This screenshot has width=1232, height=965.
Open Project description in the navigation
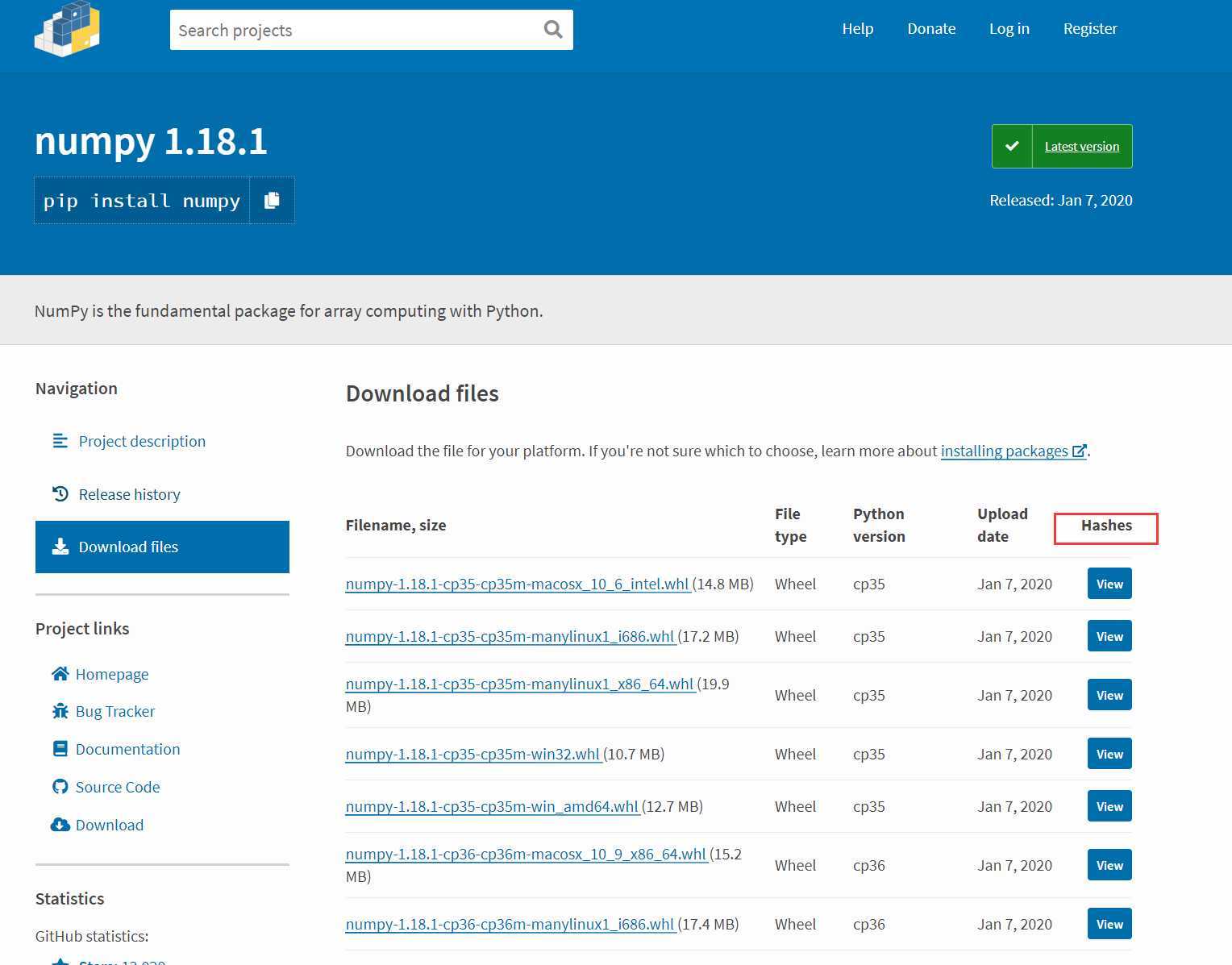(x=142, y=441)
